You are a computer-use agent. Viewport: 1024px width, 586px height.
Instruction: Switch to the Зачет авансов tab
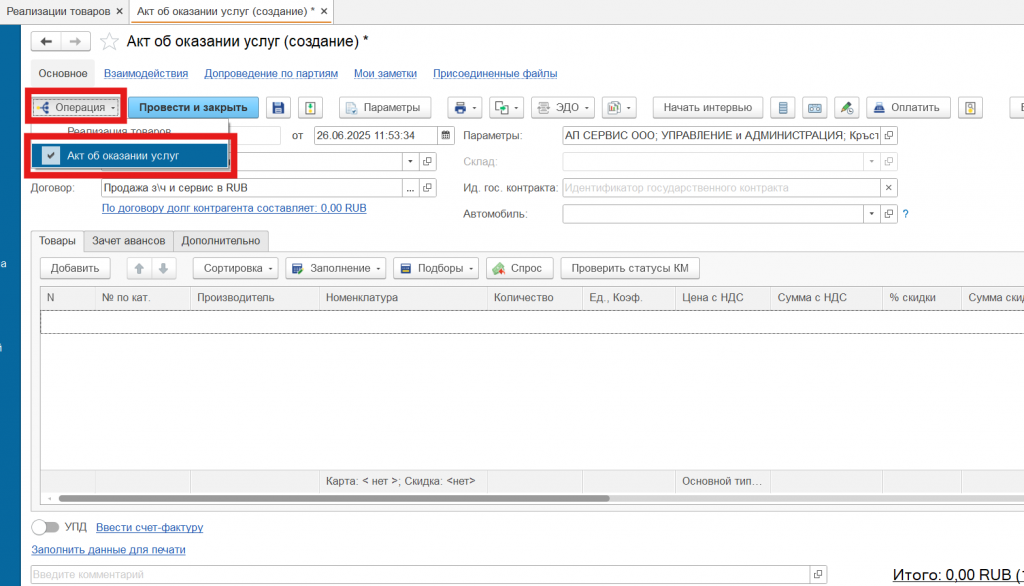[128, 240]
